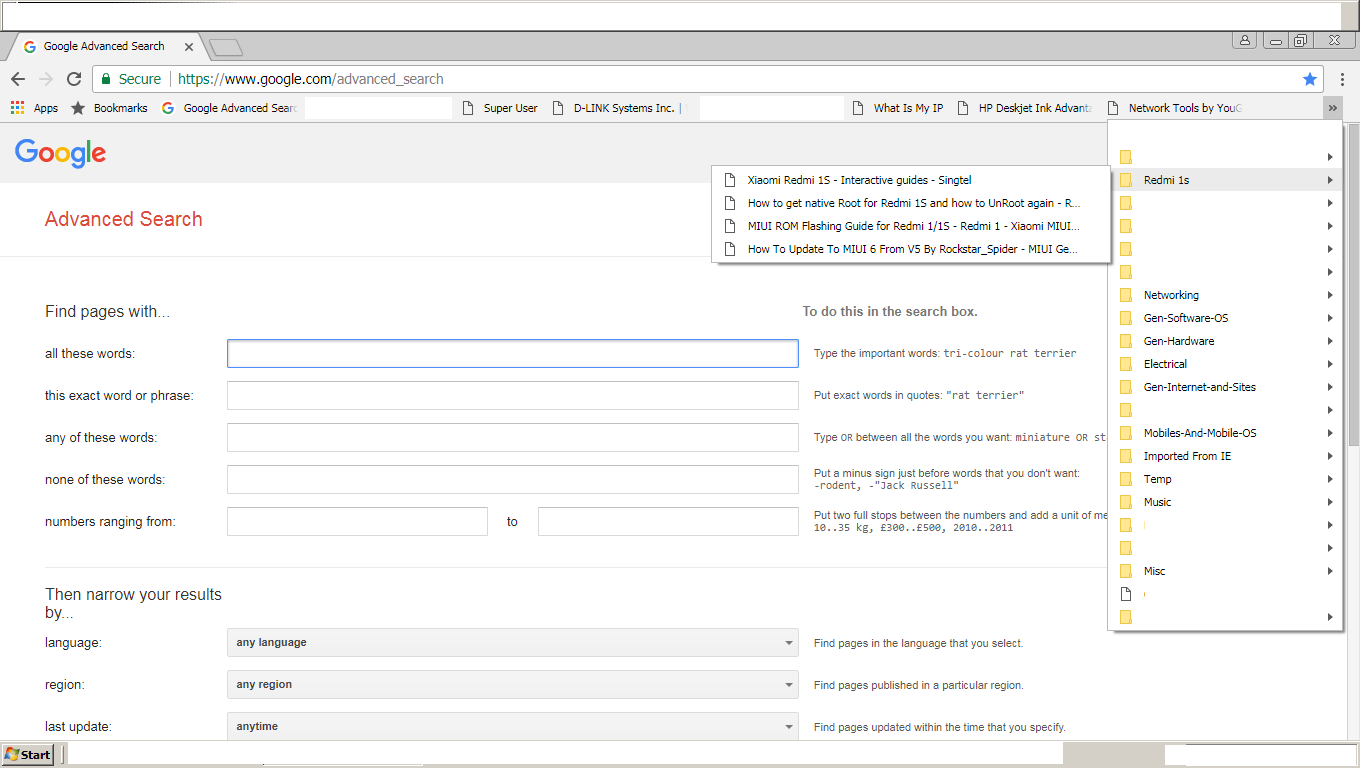Select the Redmi 1s bookmark folder
Screen dimensions: 1360x768
(x=1225, y=180)
